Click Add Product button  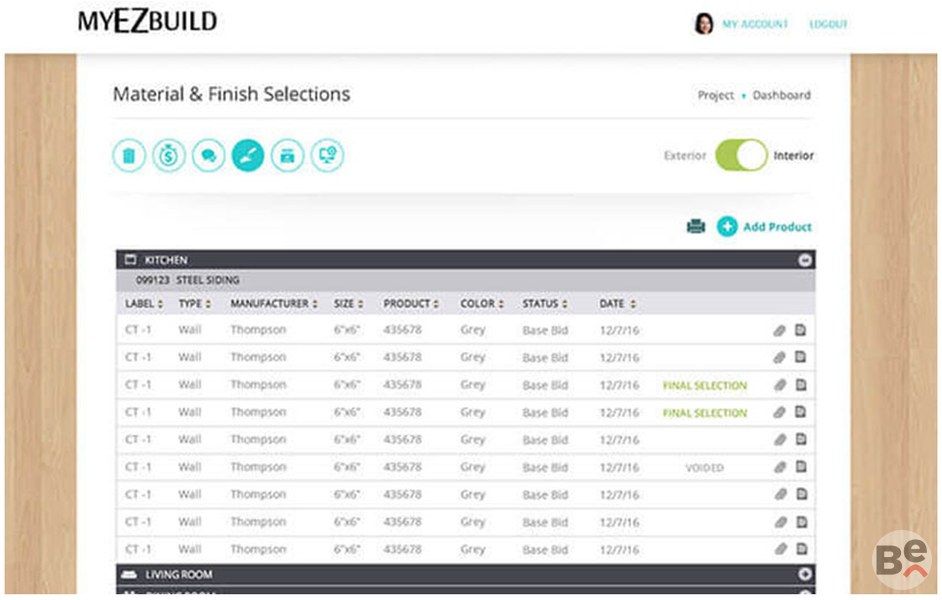coord(765,227)
